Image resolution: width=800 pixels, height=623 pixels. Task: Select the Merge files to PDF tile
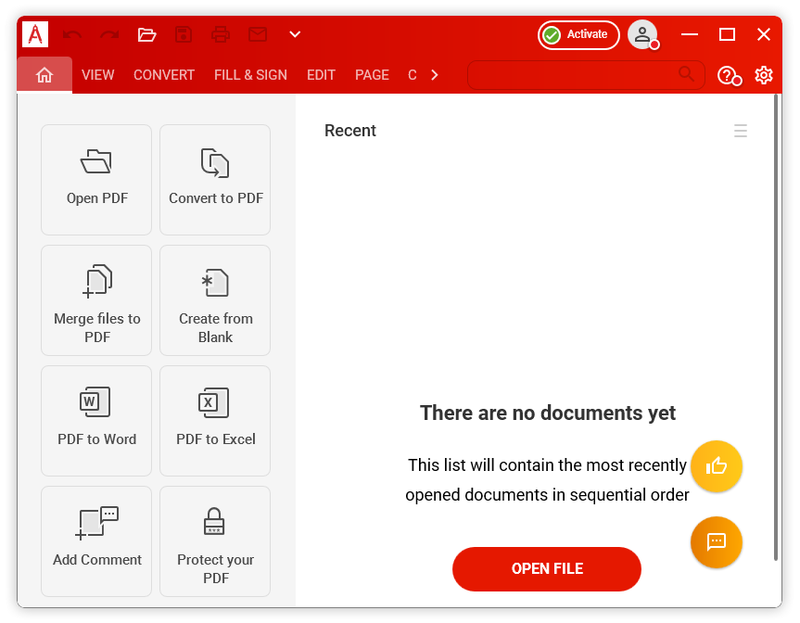coord(96,300)
